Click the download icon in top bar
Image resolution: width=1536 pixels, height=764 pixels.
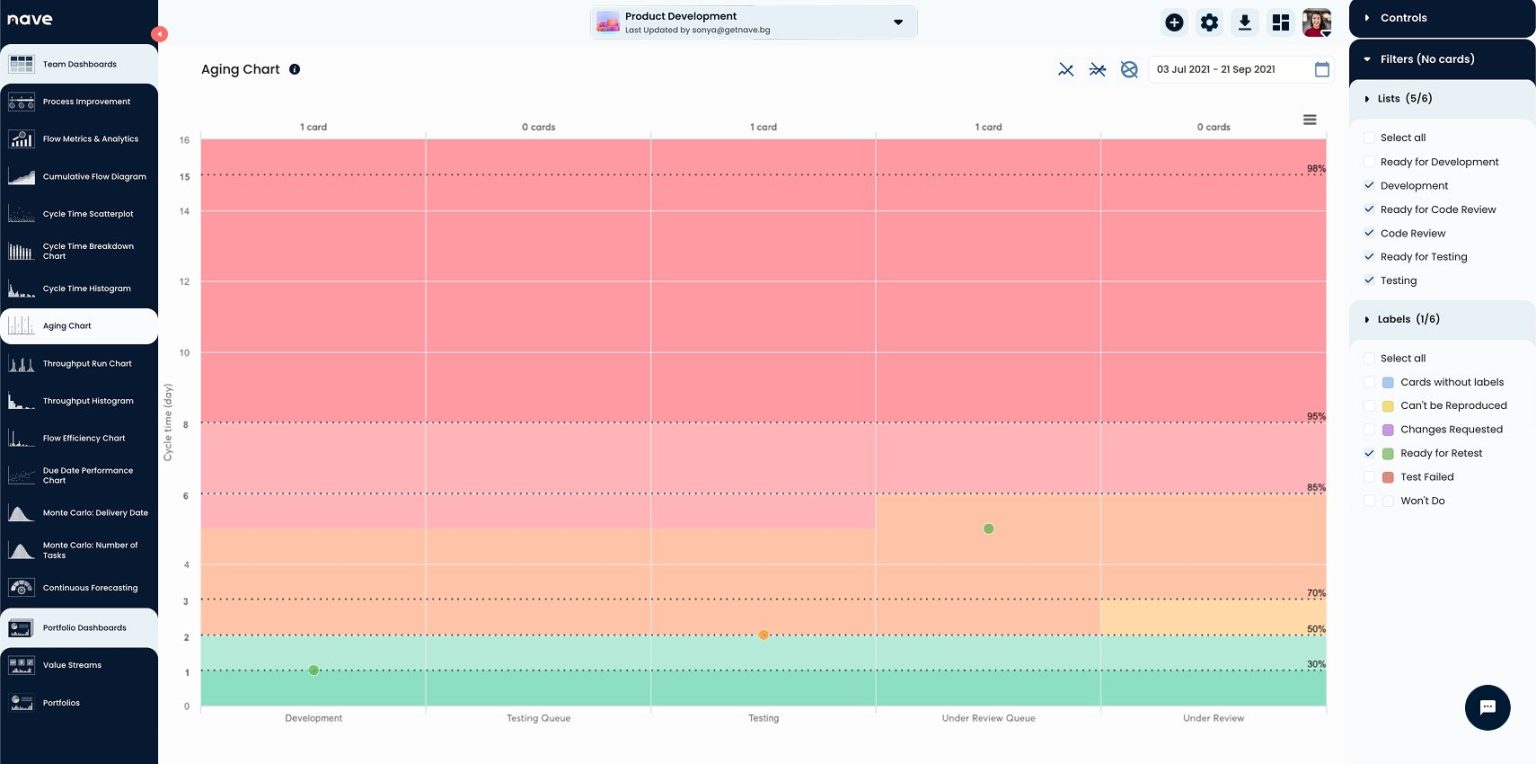[1244, 23]
